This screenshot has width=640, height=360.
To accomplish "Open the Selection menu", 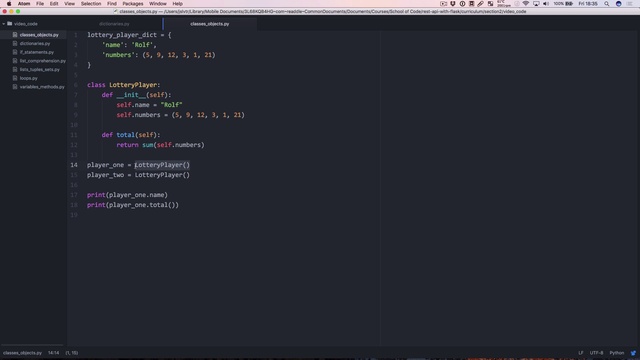I will [91, 4].
